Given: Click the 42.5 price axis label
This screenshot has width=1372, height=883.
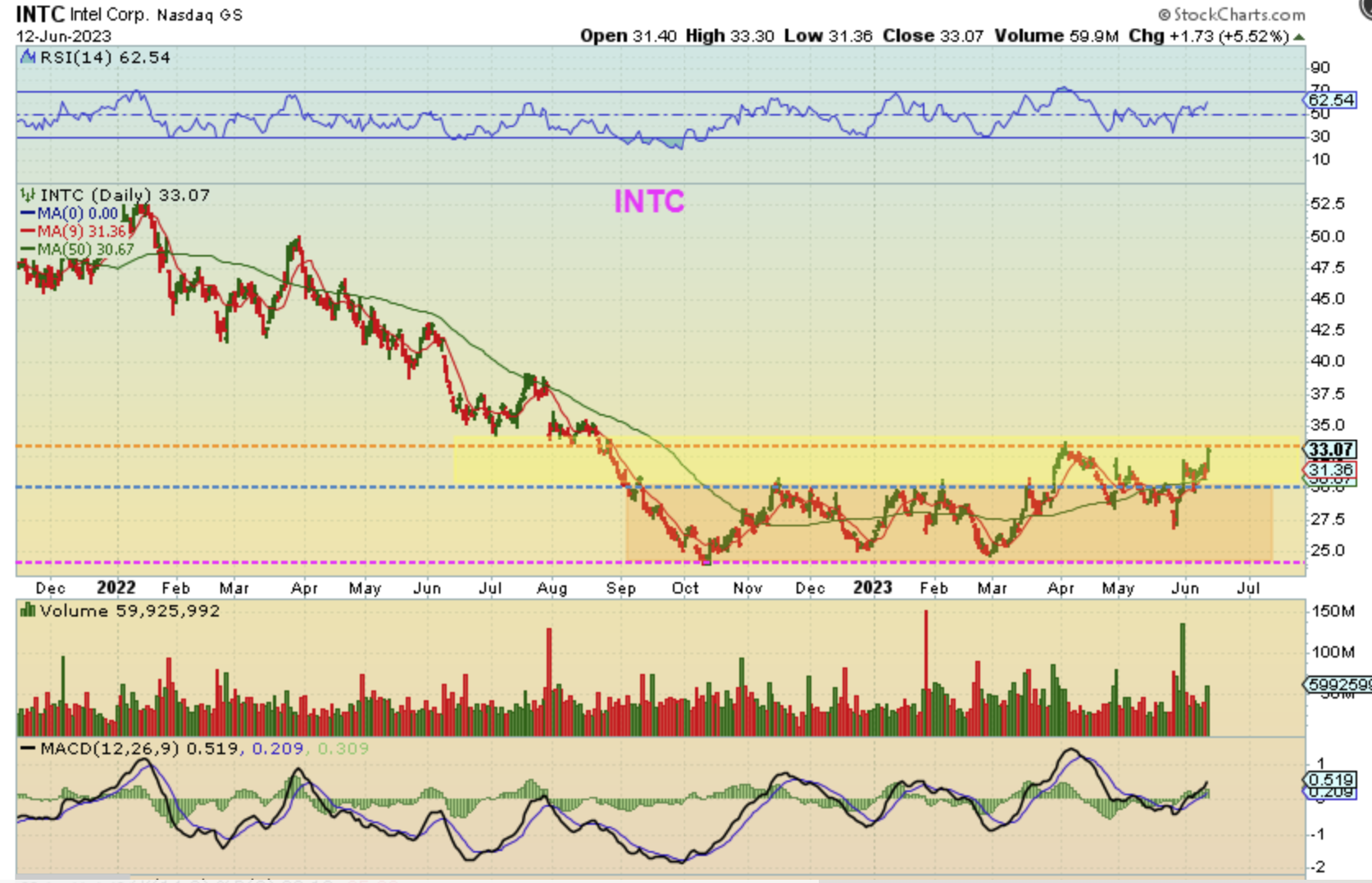Looking at the screenshot, I should click(1328, 330).
